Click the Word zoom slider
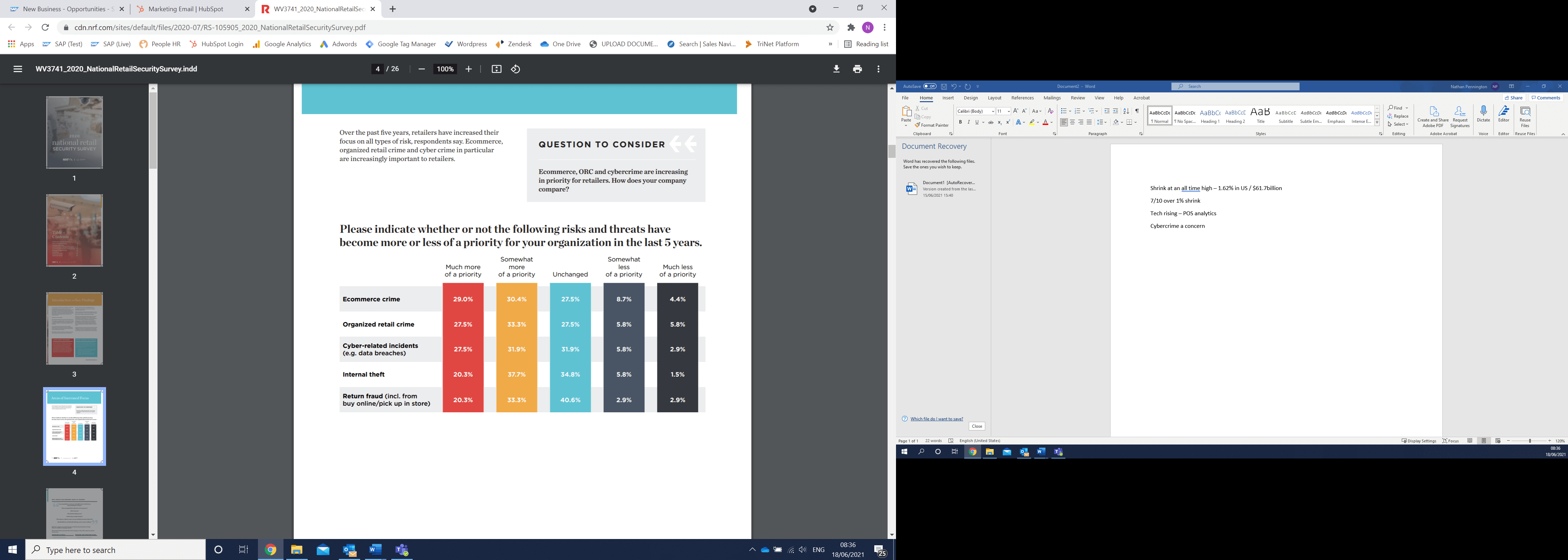The height and width of the screenshot is (560, 1568). 1529,441
